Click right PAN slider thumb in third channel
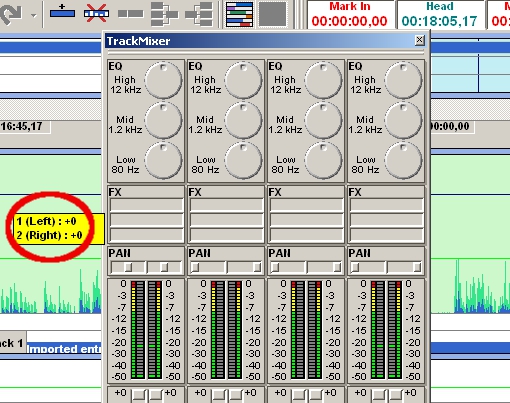The height and width of the screenshot is (403, 510). [x=337, y=267]
